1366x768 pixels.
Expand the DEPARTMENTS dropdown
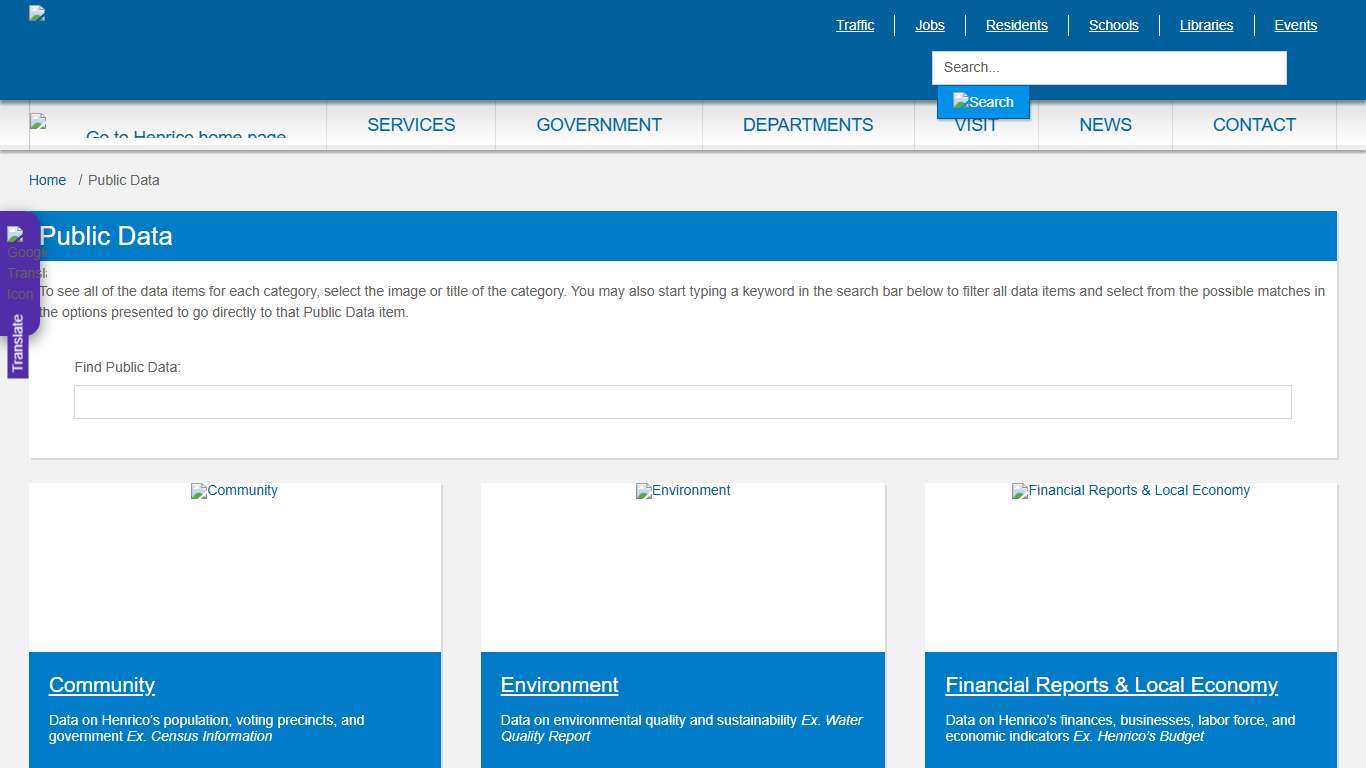click(x=807, y=124)
